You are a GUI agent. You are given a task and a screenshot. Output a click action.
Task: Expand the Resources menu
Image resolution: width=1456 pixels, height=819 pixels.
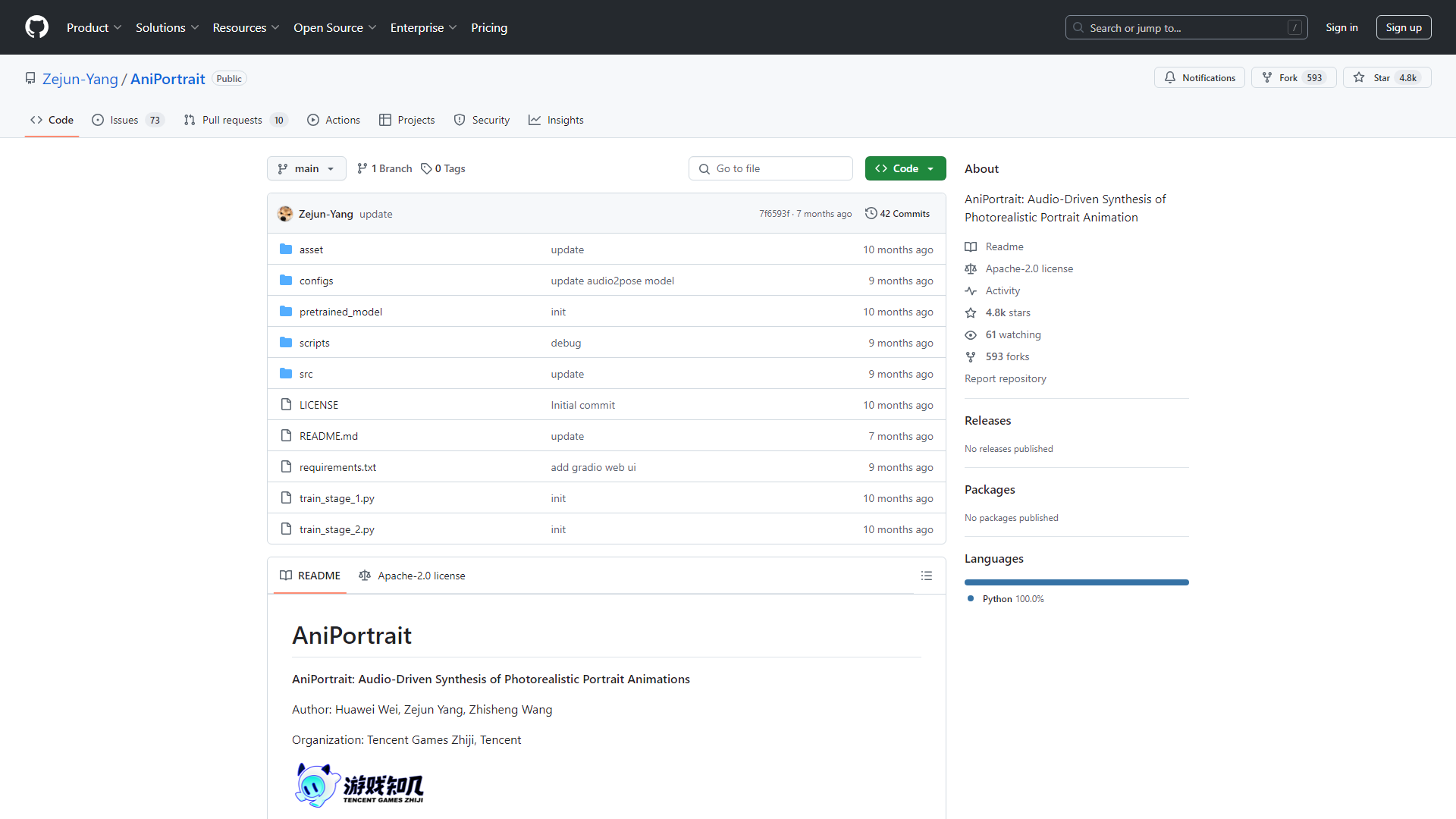[246, 27]
